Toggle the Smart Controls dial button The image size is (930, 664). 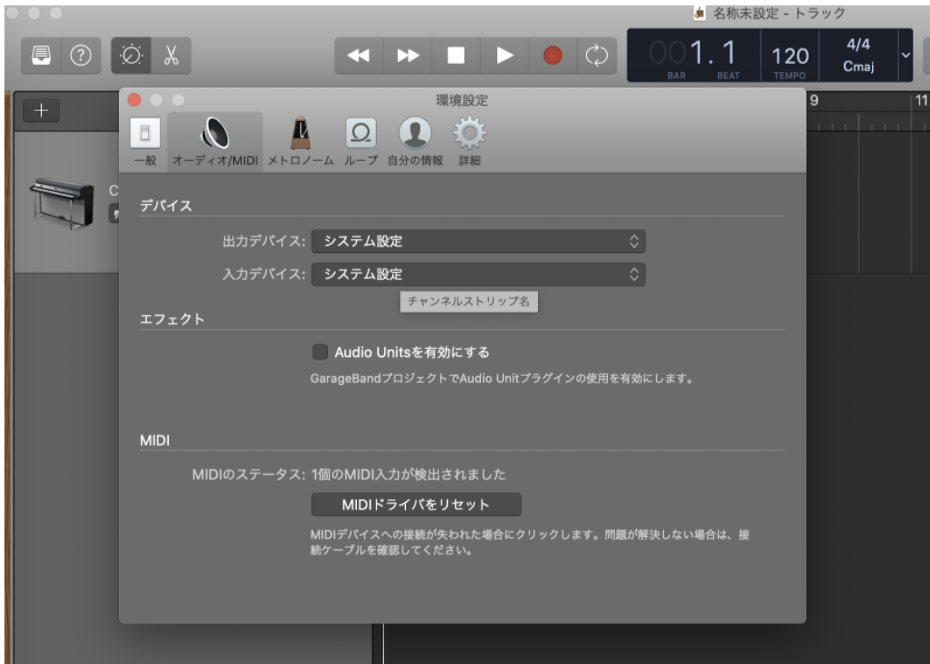[x=131, y=56]
